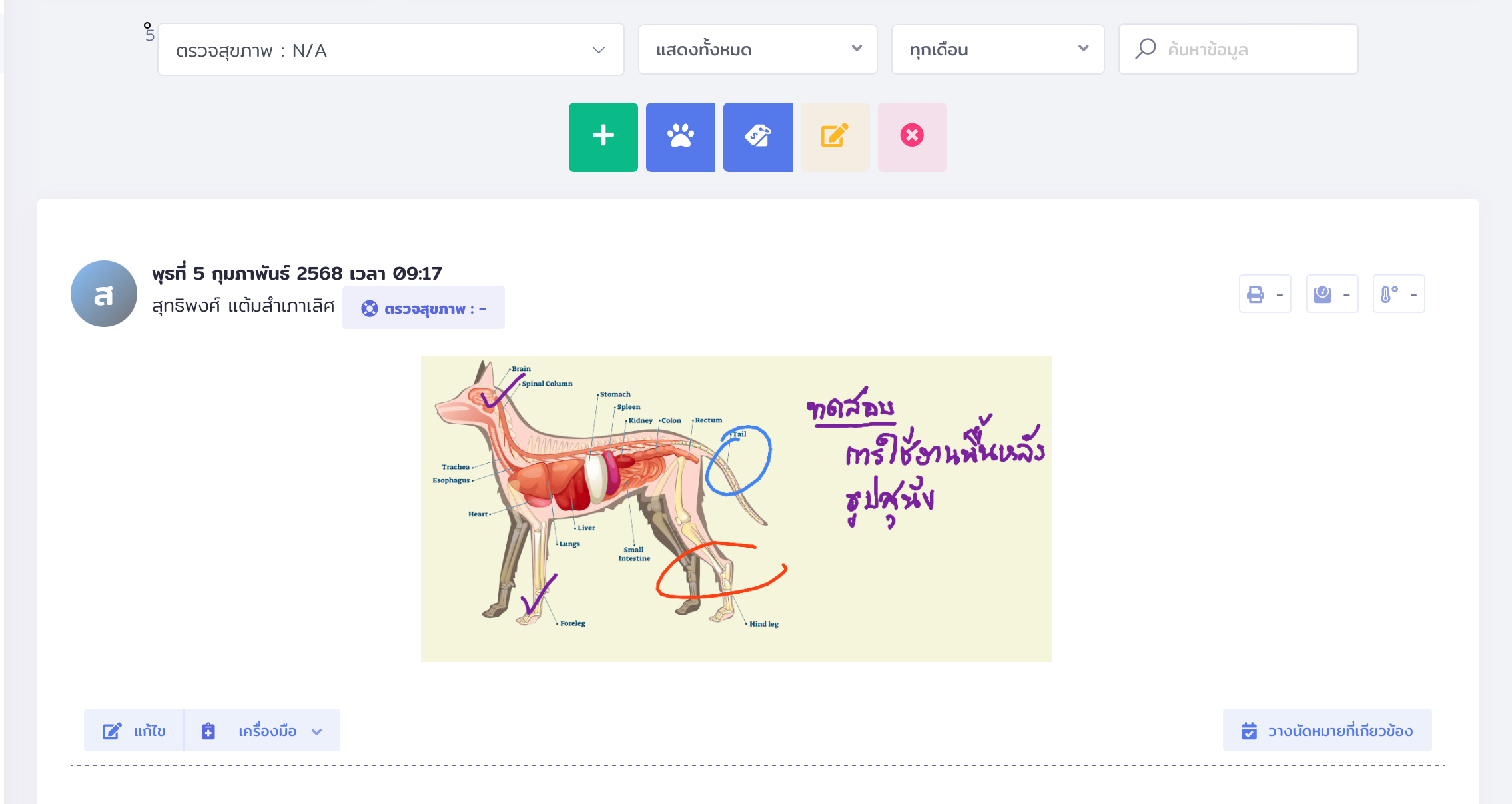This screenshot has width=1512, height=804.
Task: Click the record date heading 5 กุมภาพันธ์ 2568
Action: click(x=296, y=273)
